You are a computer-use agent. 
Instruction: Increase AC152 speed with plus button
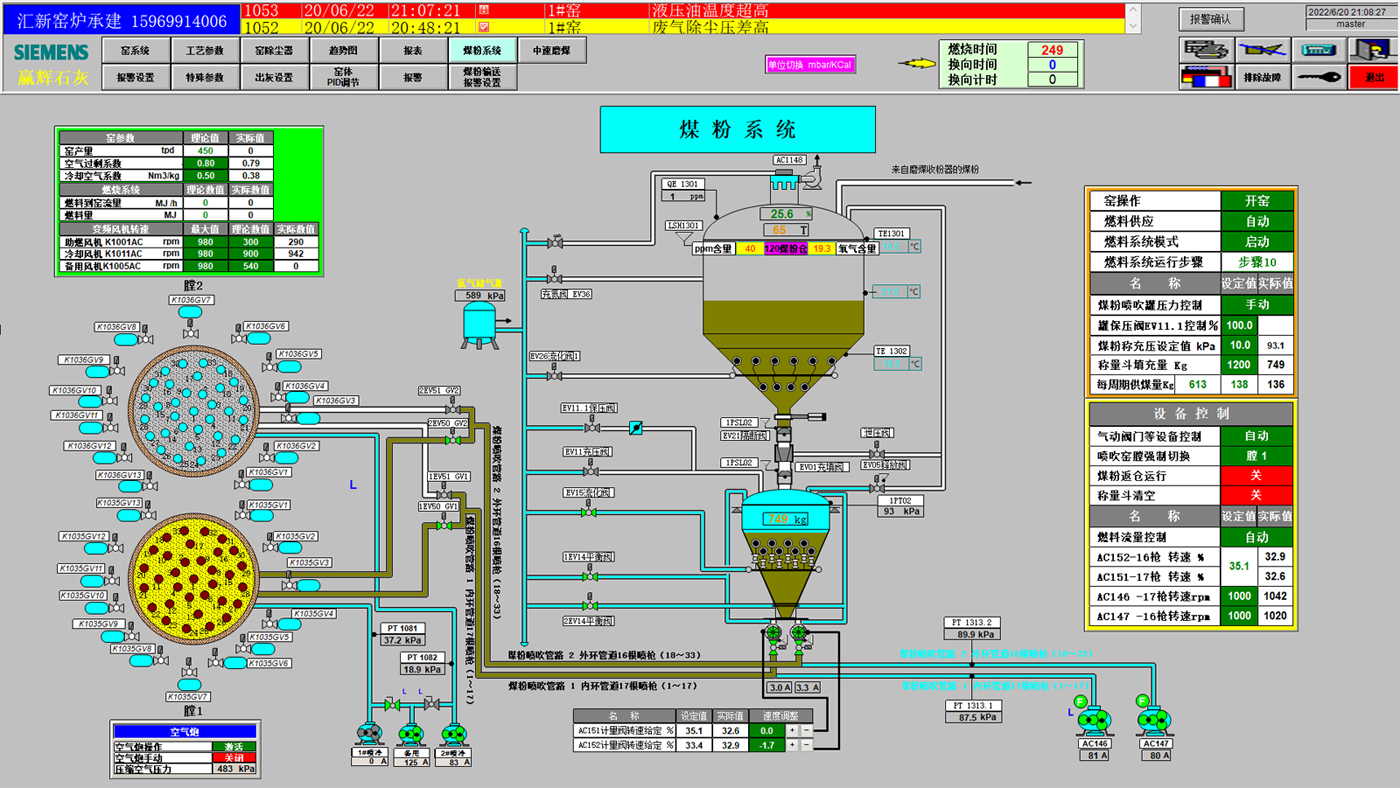pos(793,746)
